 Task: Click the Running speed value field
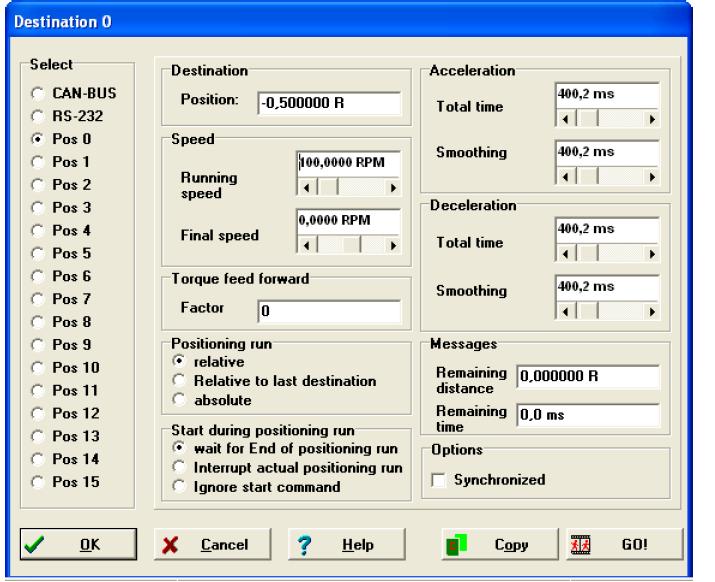coord(348,163)
